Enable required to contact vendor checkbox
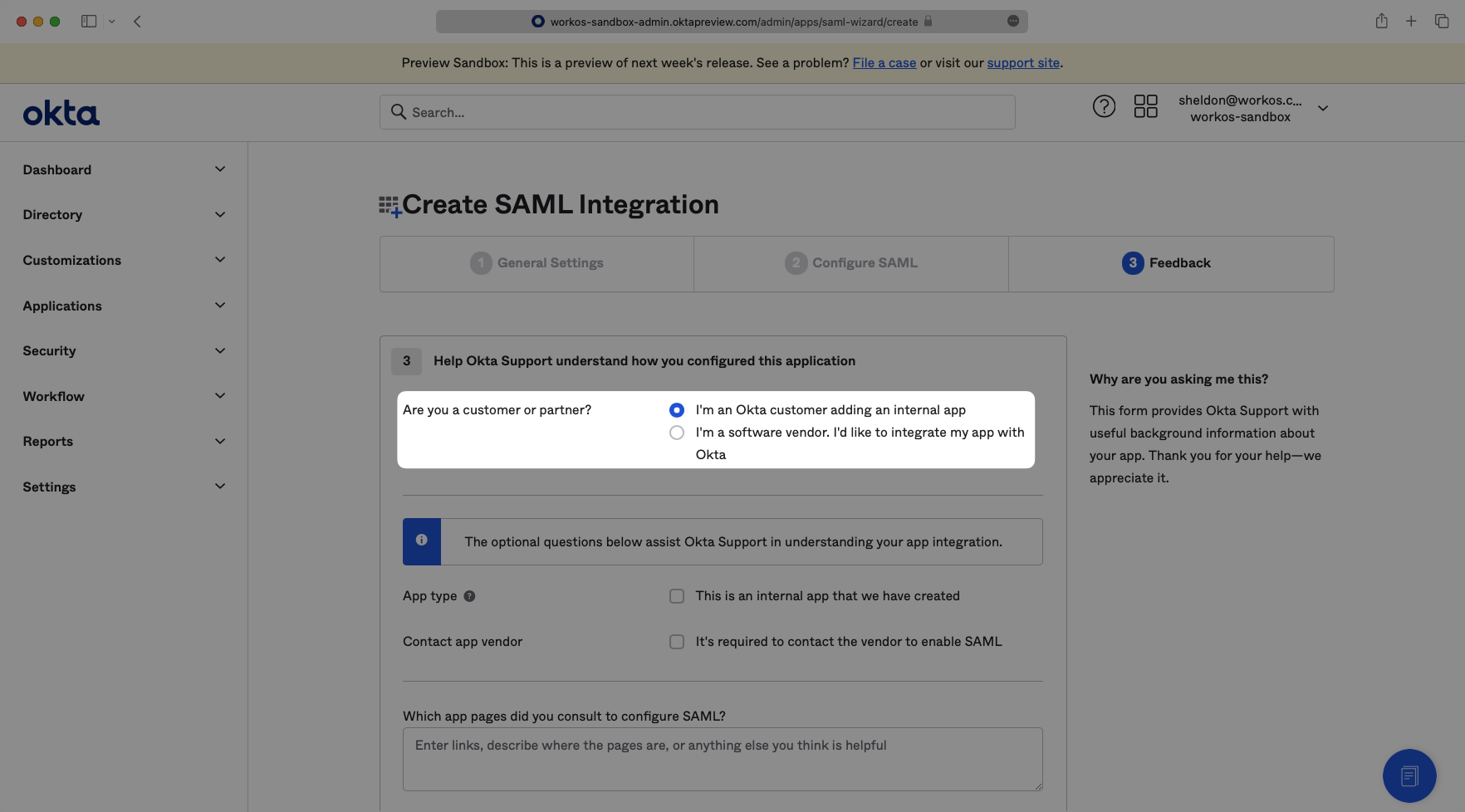This screenshot has width=1465, height=812. pos(677,642)
